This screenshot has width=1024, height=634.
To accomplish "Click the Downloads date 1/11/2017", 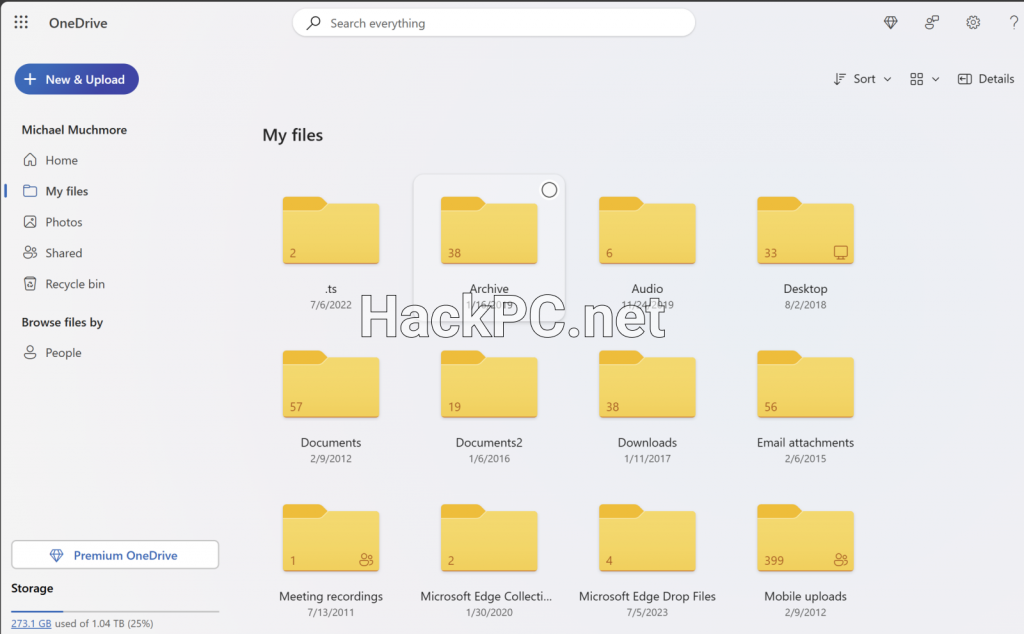I will tap(647, 459).
